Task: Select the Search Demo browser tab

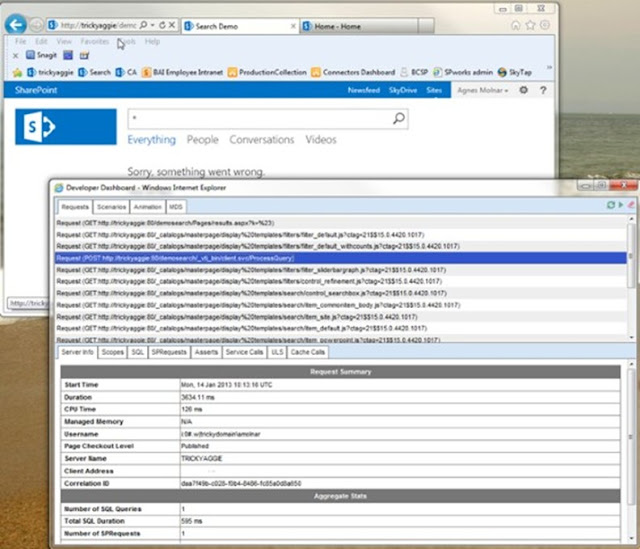Action: coord(240,27)
